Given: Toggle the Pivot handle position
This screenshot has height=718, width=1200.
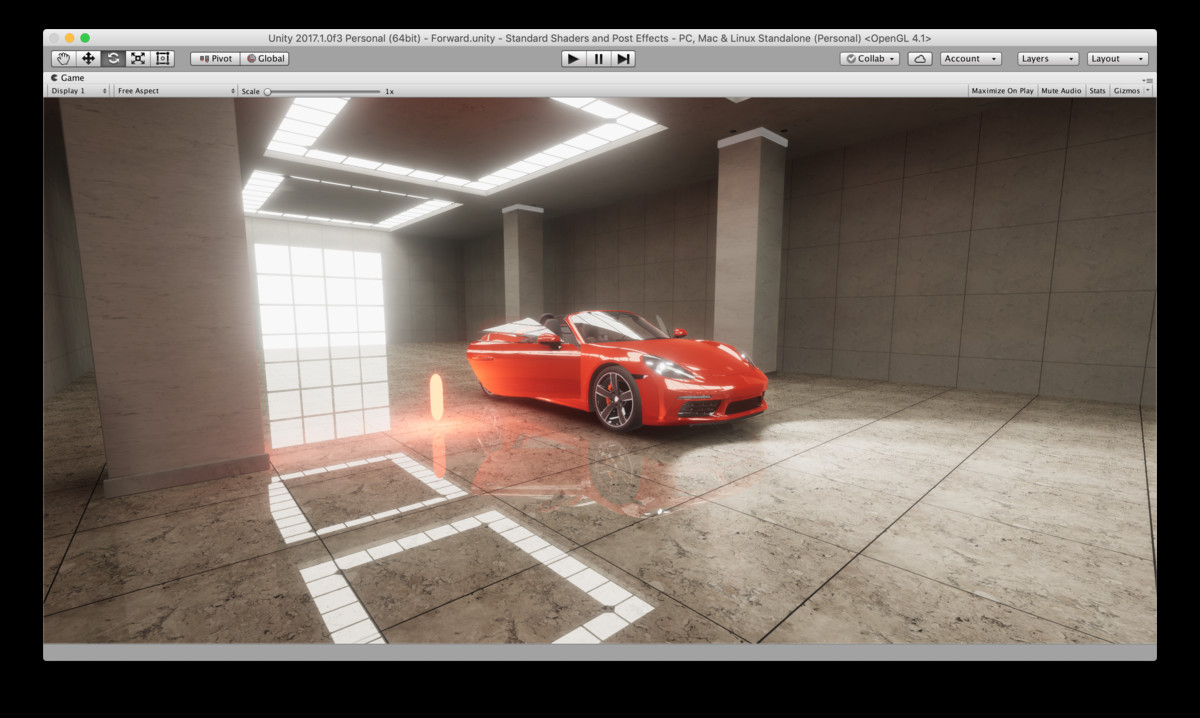Looking at the screenshot, I should (x=215, y=59).
